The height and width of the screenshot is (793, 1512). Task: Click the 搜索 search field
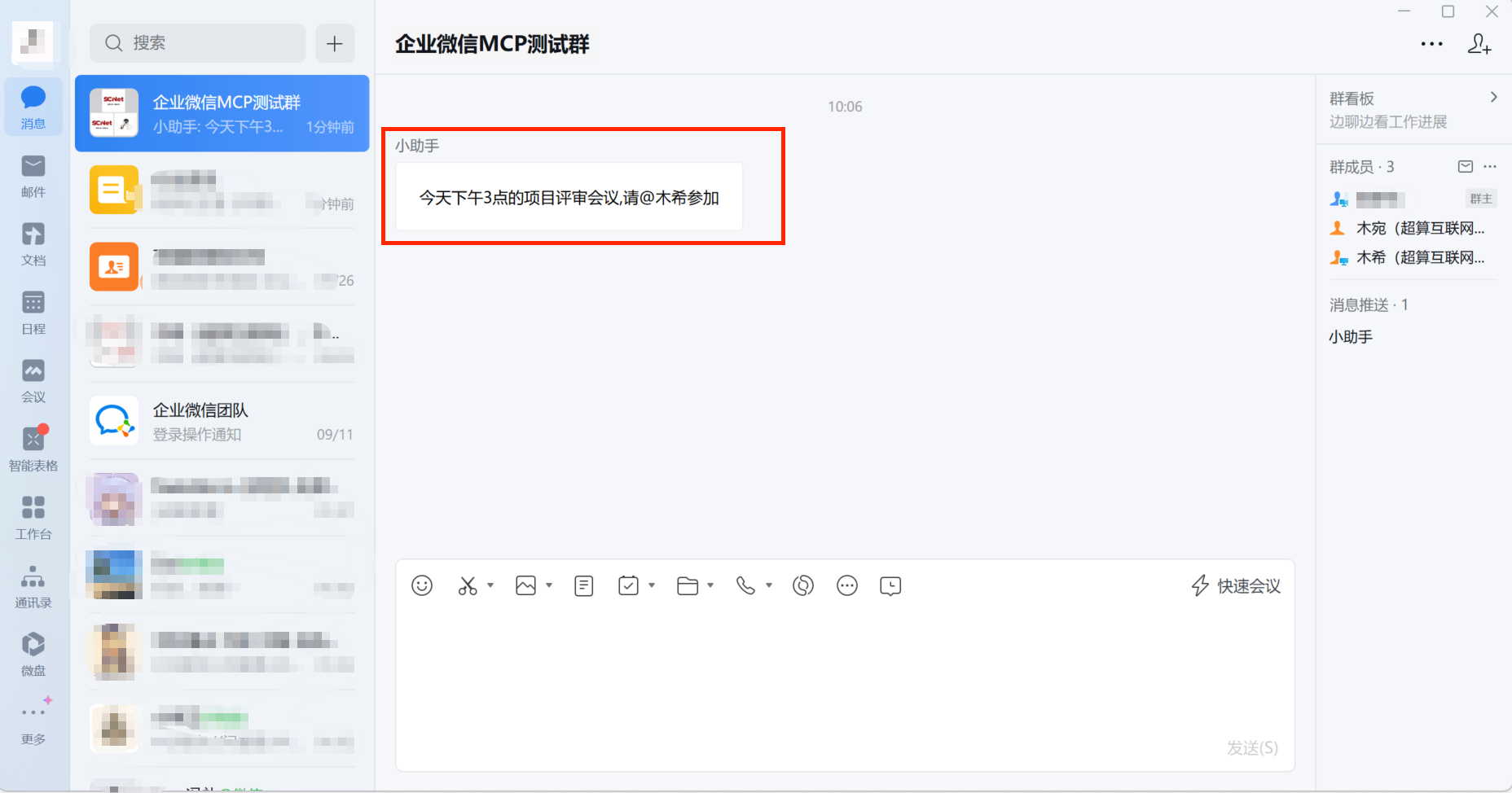pyautogui.click(x=198, y=43)
